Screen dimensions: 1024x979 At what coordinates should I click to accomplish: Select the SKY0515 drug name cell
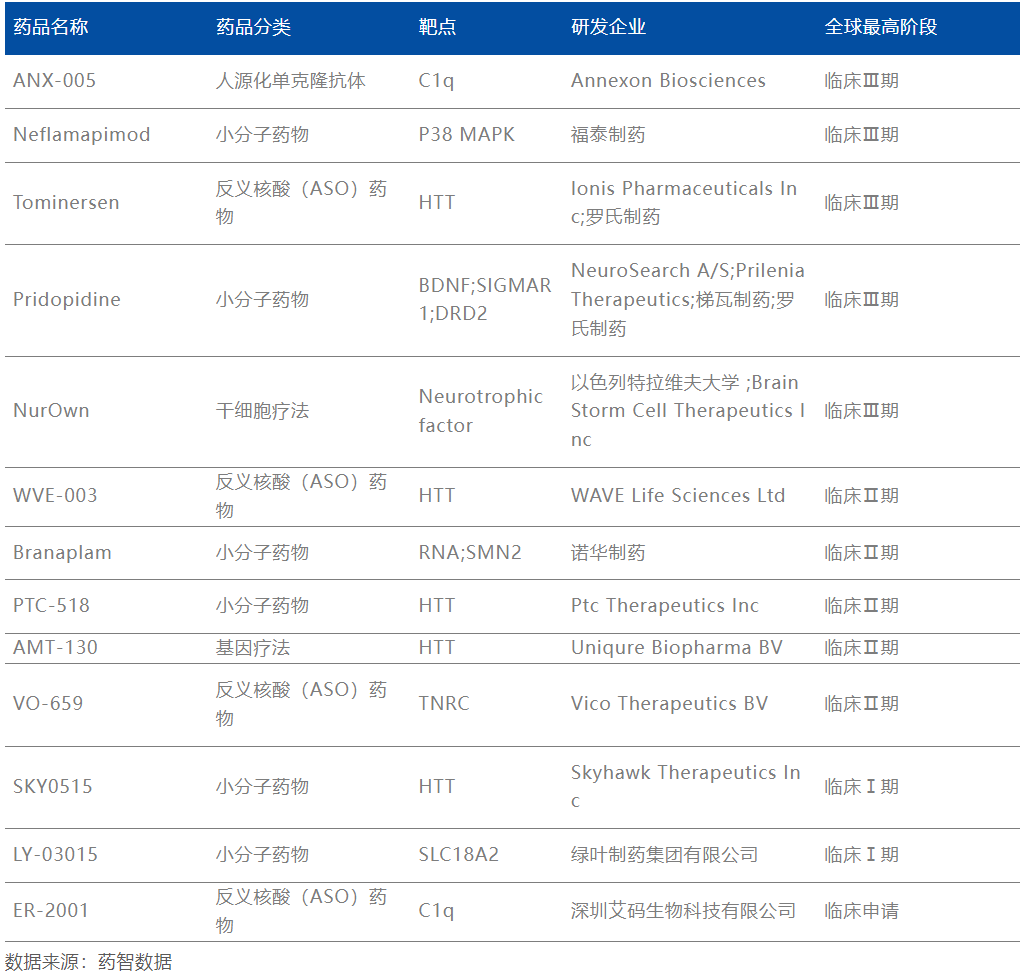click(x=52, y=786)
